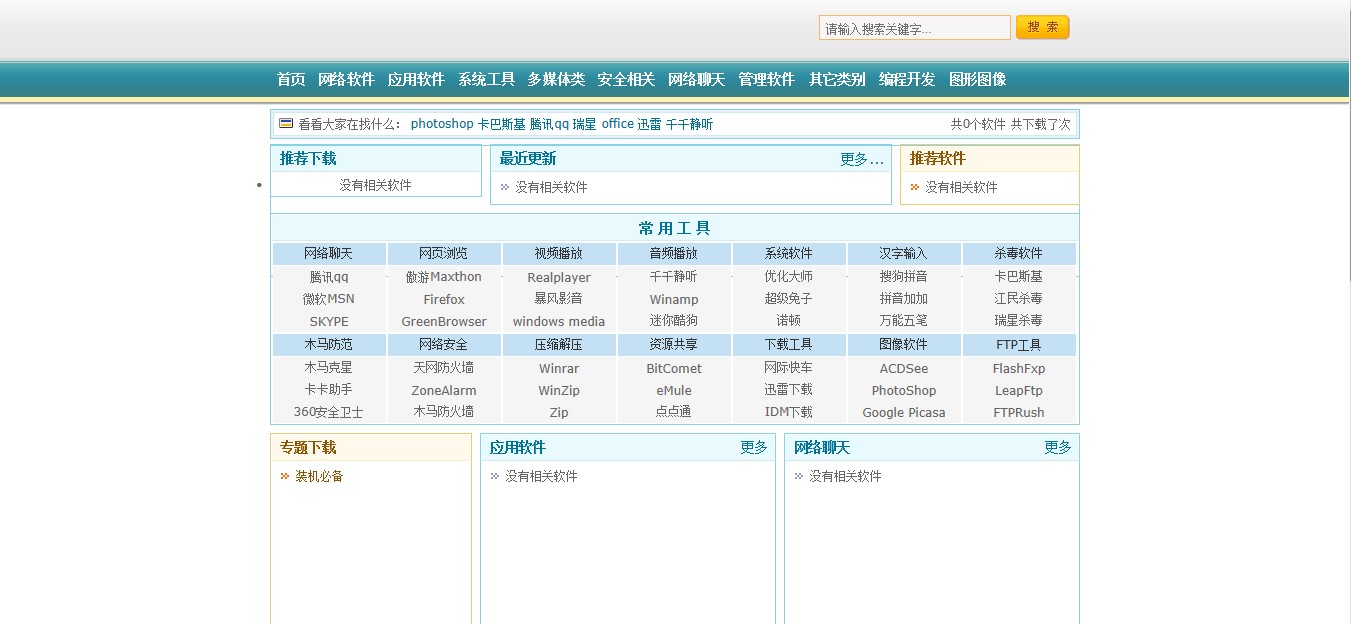Open 更多 in the 应用软件 panel header
Screen dimensions: 1351x624
(754, 448)
